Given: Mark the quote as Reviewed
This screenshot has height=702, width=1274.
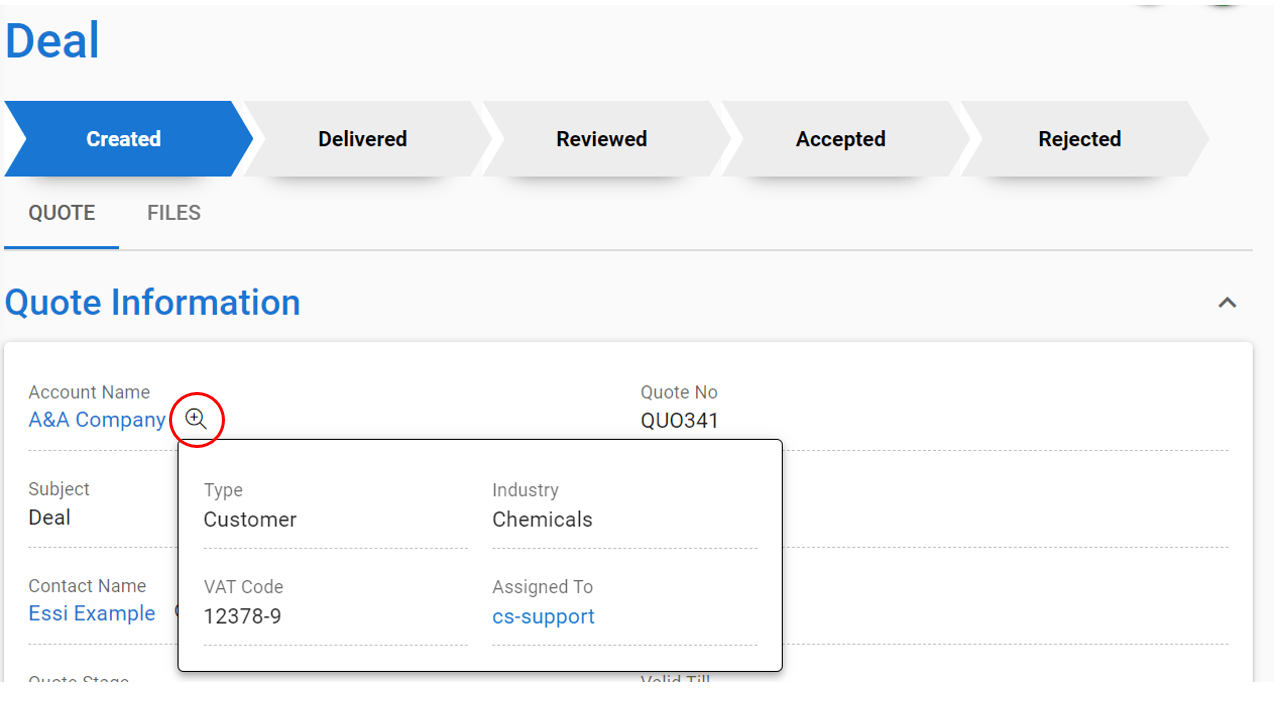Looking at the screenshot, I should point(601,139).
